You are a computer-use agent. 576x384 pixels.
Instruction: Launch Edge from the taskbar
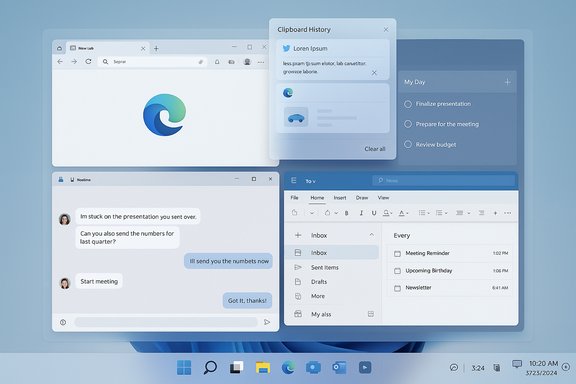pyautogui.click(x=288, y=367)
